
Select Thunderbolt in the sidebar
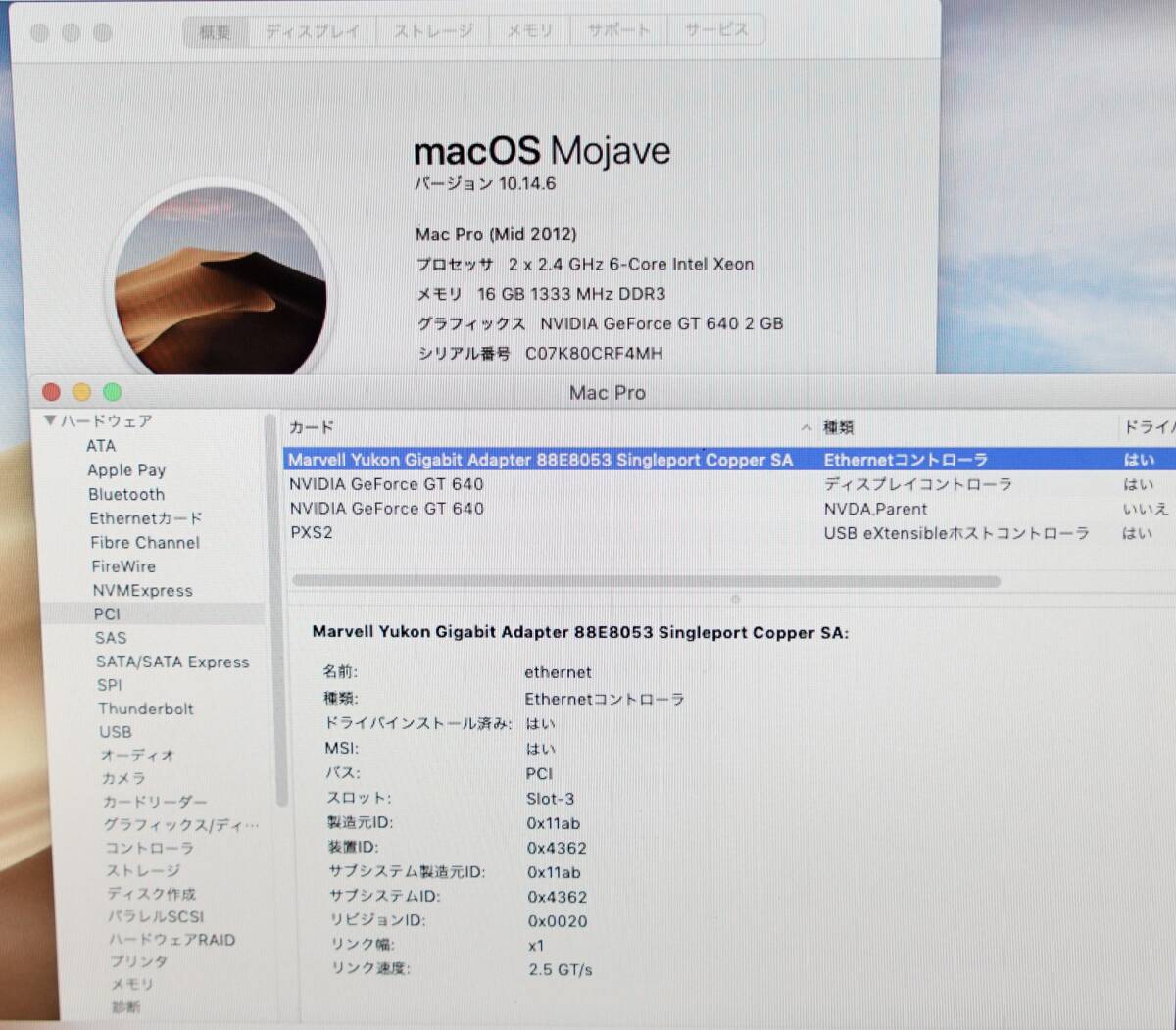tap(145, 709)
